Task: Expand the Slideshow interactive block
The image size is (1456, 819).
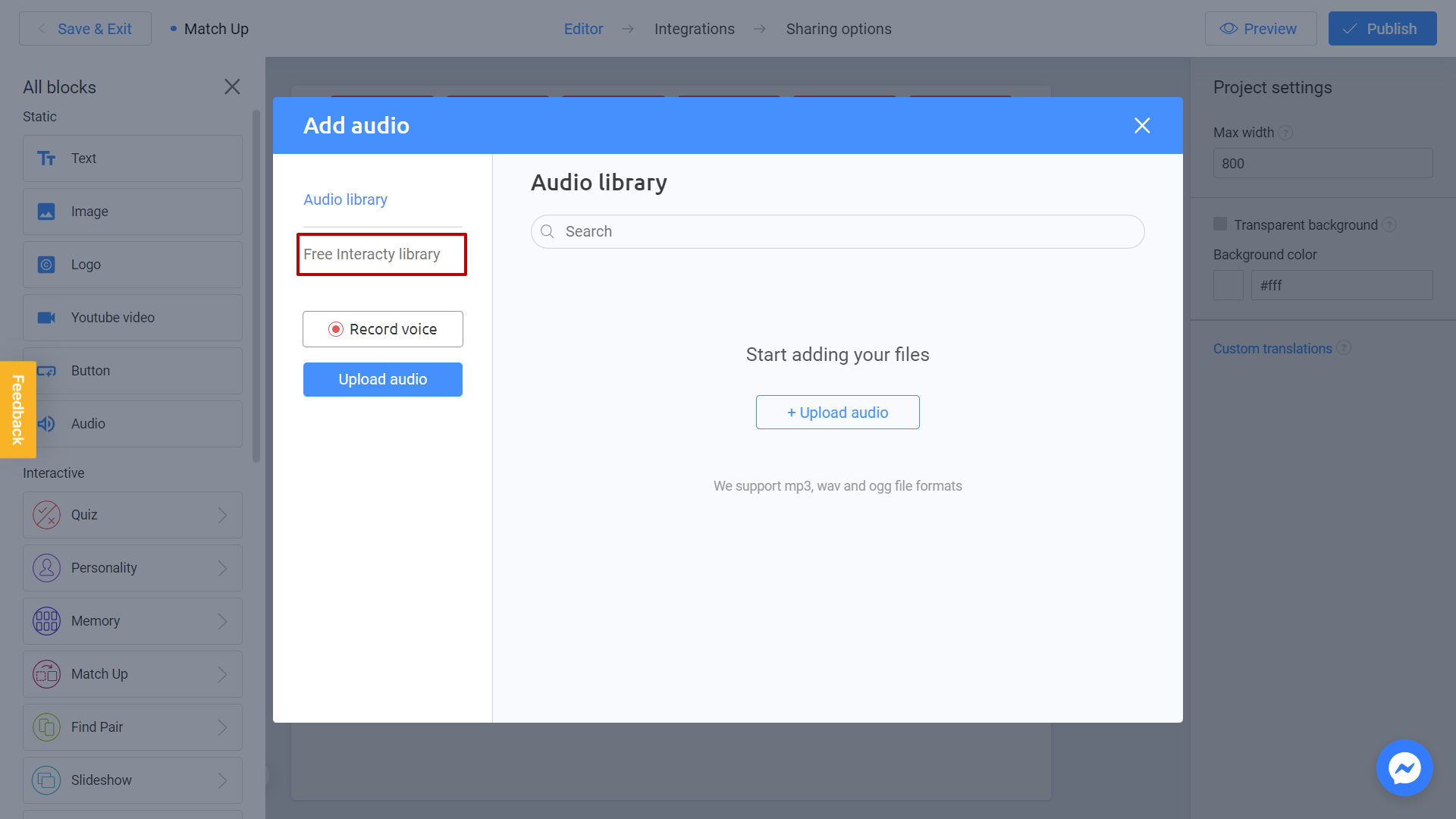Action: (224, 779)
